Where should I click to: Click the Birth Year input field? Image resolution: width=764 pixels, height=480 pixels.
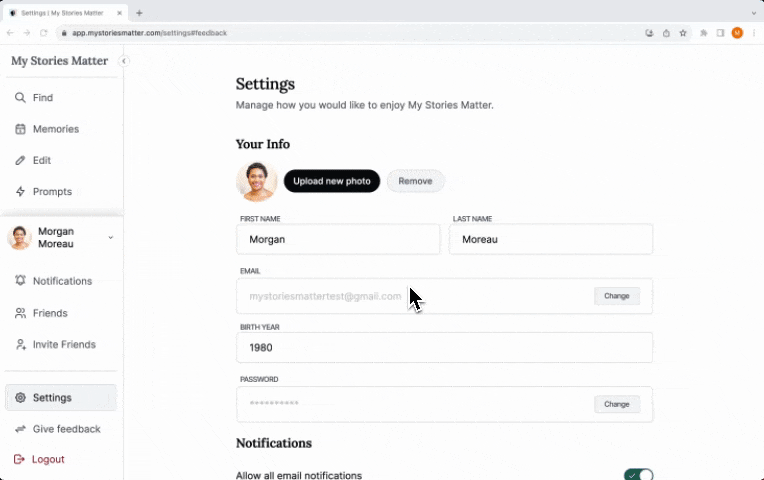(444, 347)
